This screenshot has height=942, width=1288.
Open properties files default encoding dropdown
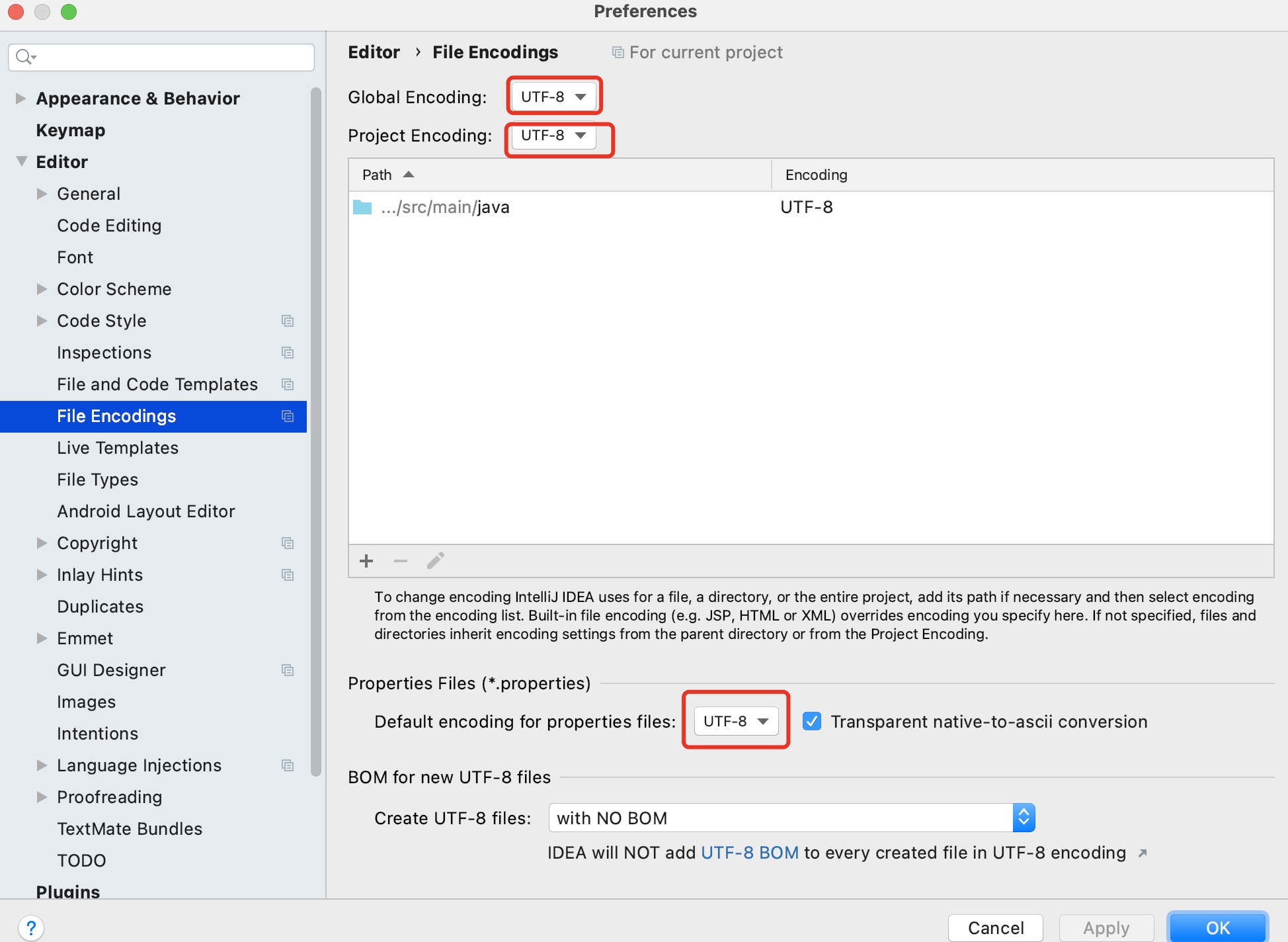click(736, 721)
